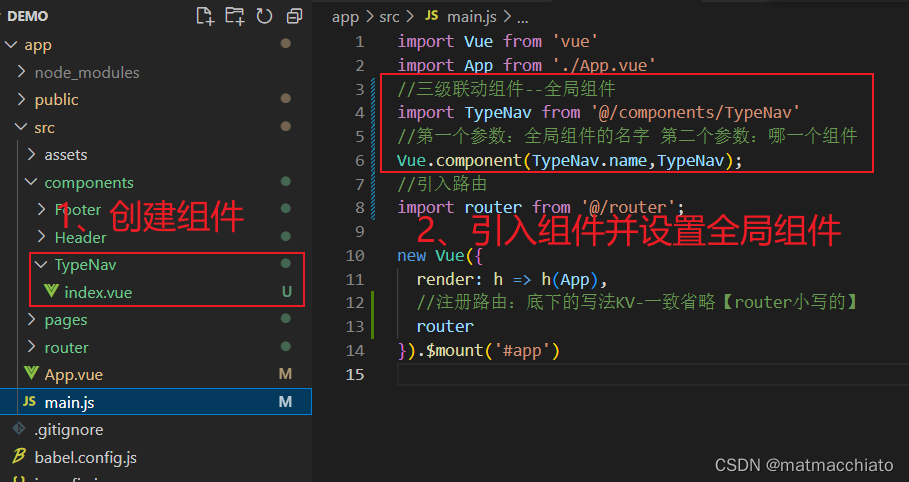
Task: Expand the assets folder
Action: click(x=31, y=154)
